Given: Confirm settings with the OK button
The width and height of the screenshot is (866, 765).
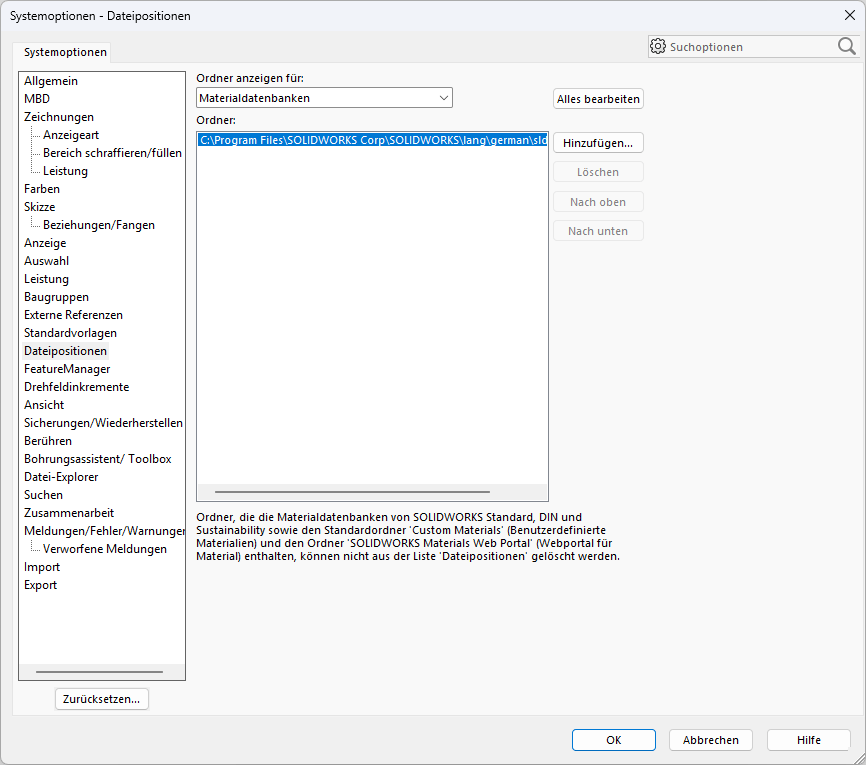Looking at the screenshot, I should tap(613, 740).
